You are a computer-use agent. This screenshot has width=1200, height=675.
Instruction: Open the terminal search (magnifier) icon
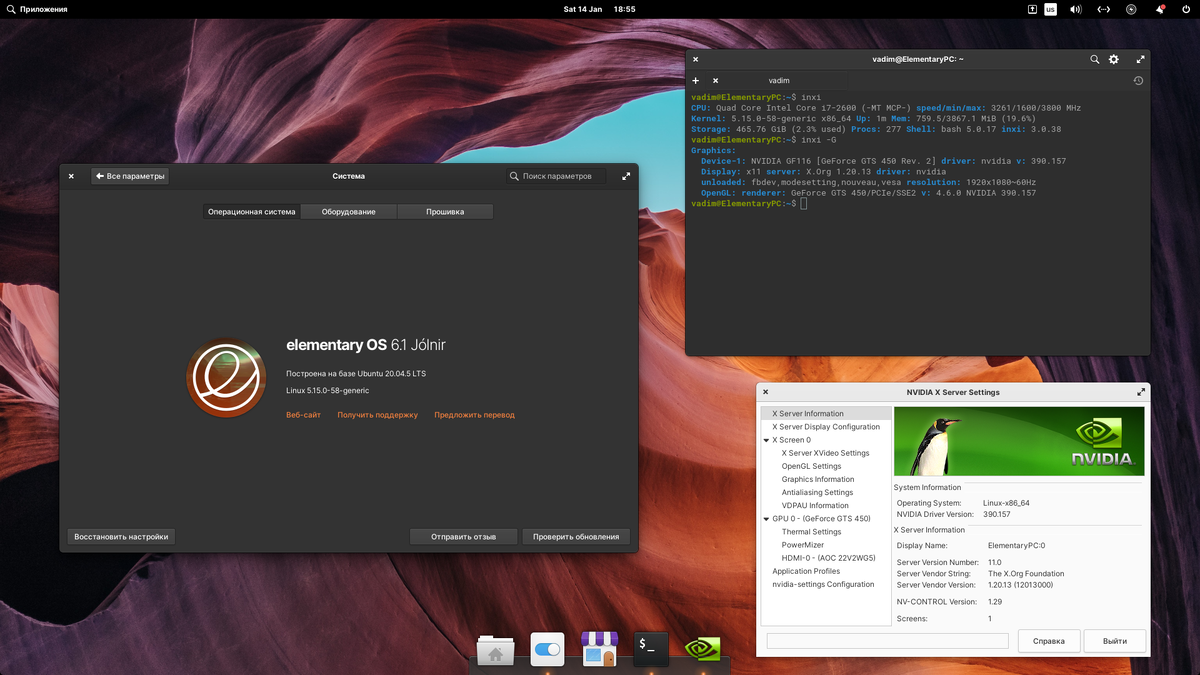pos(1095,60)
